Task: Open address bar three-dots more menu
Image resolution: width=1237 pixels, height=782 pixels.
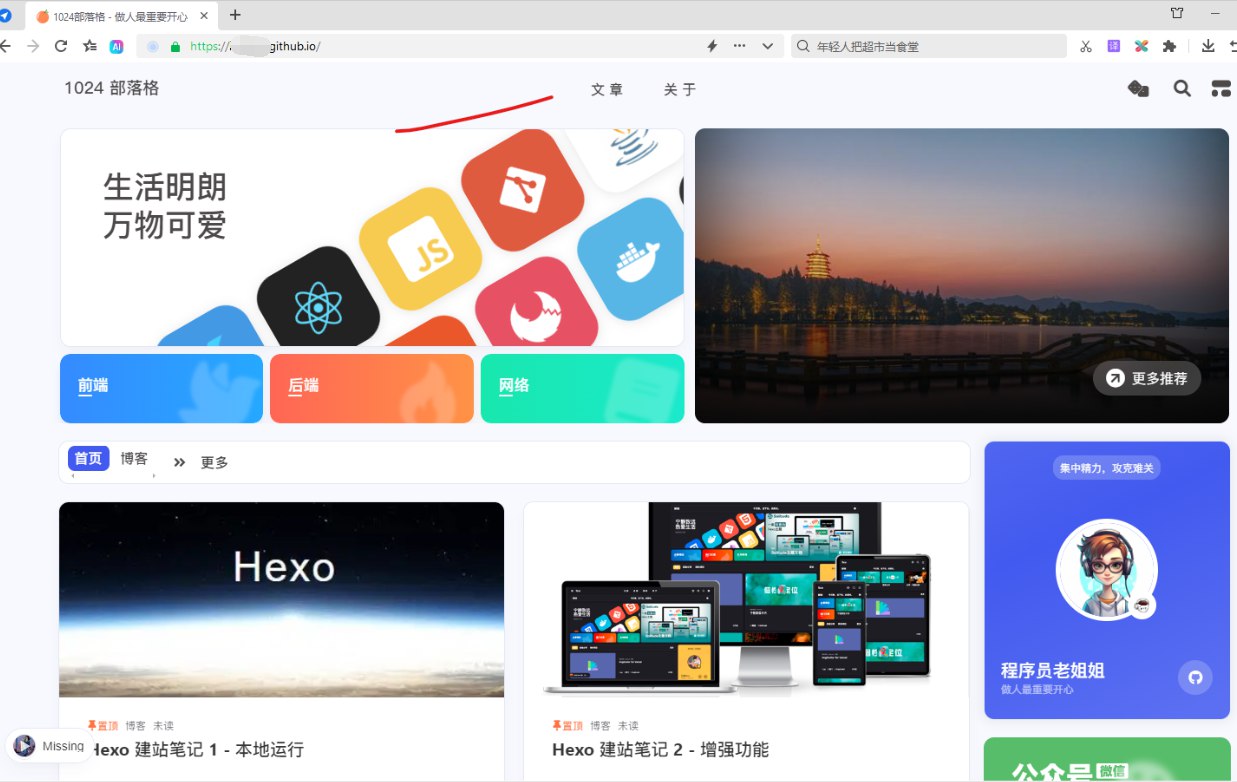Action: click(740, 46)
